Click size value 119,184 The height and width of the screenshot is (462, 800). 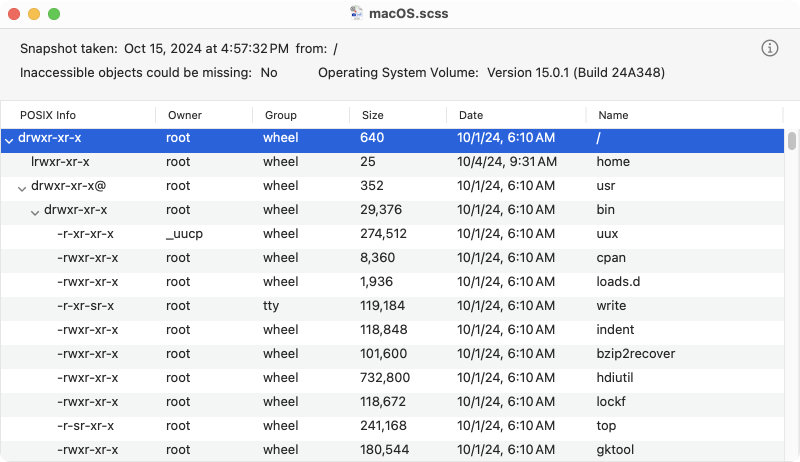[382, 305]
